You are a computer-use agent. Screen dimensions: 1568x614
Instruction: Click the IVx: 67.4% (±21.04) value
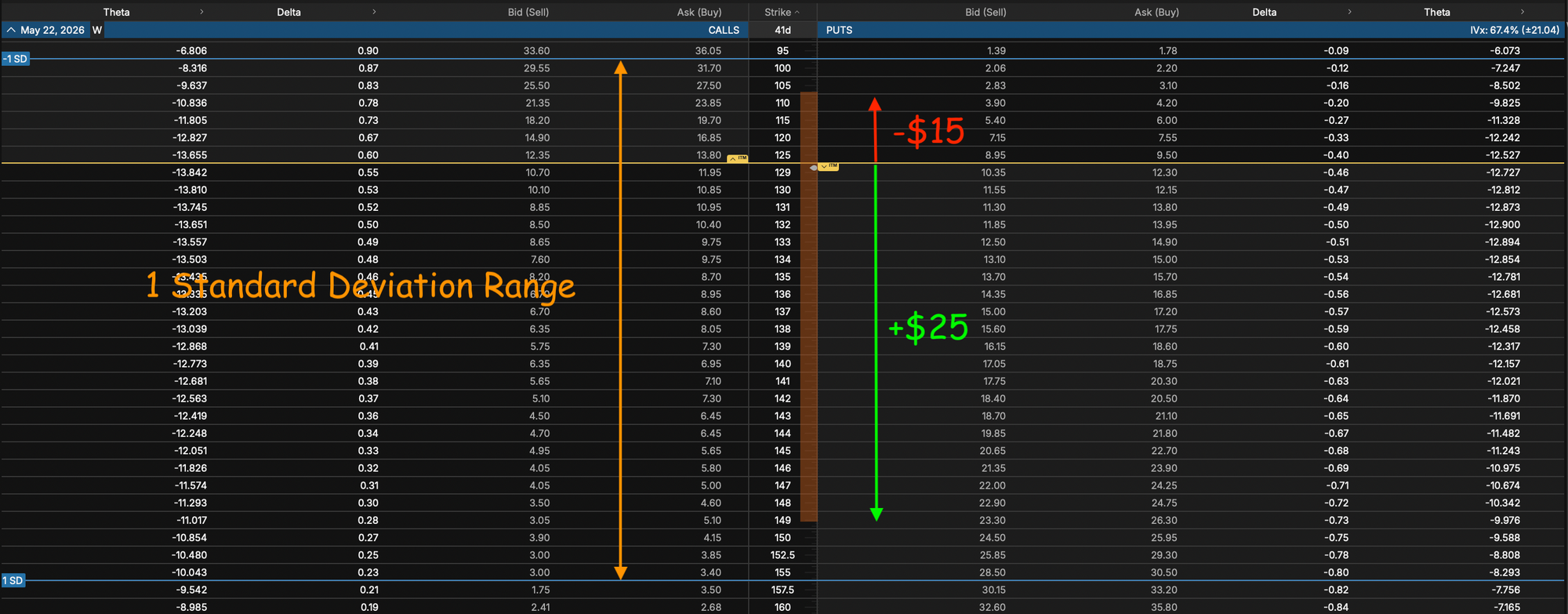coord(1515,30)
